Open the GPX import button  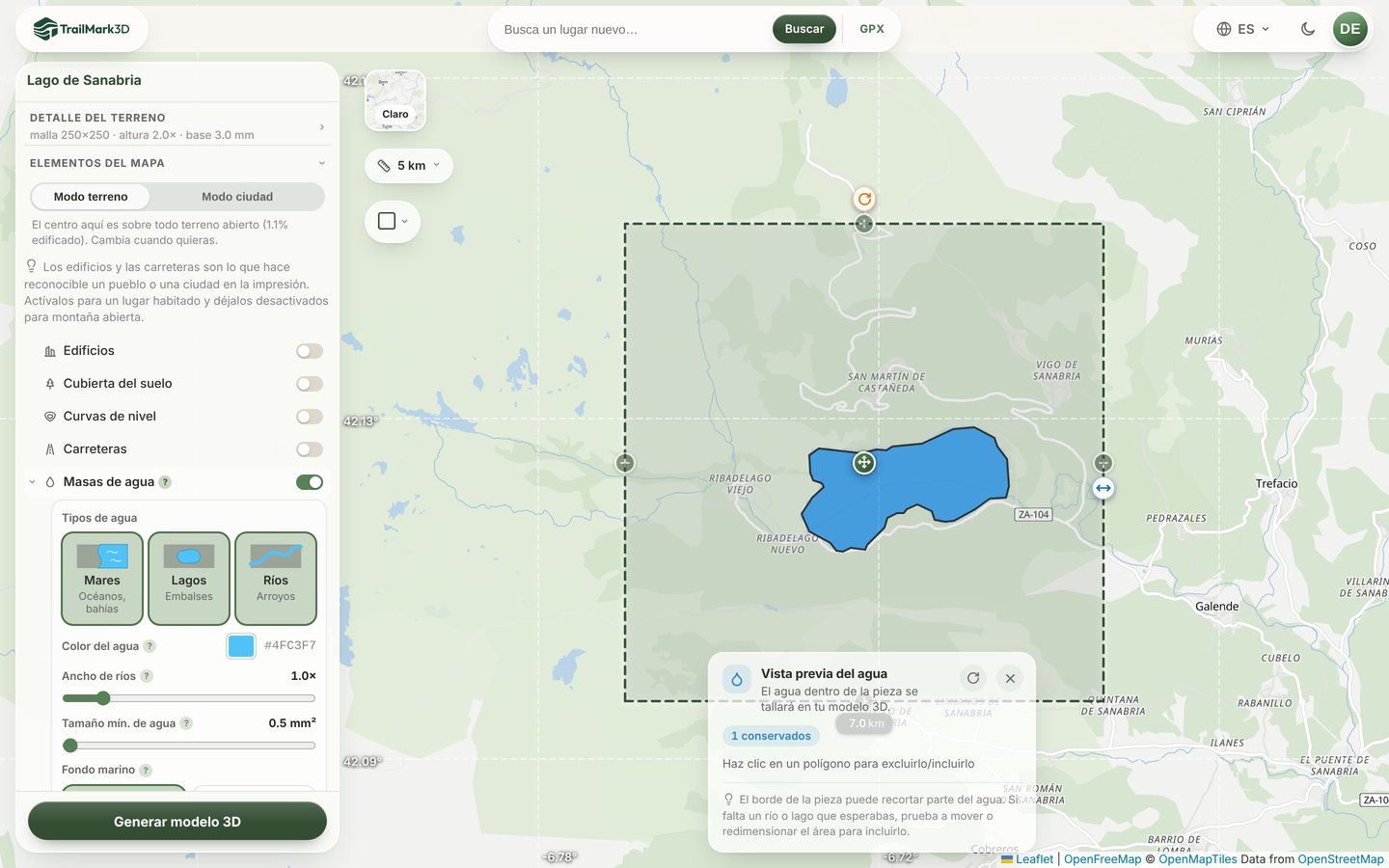[872, 29]
